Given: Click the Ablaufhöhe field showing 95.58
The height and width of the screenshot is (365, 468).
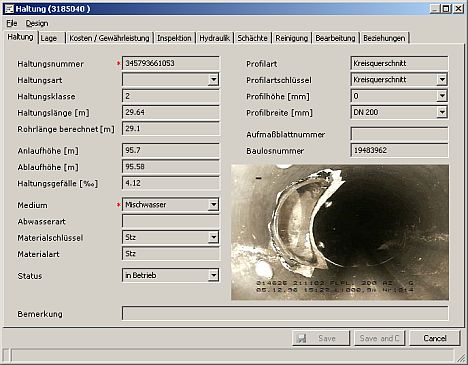Looking at the screenshot, I should pos(171,167).
